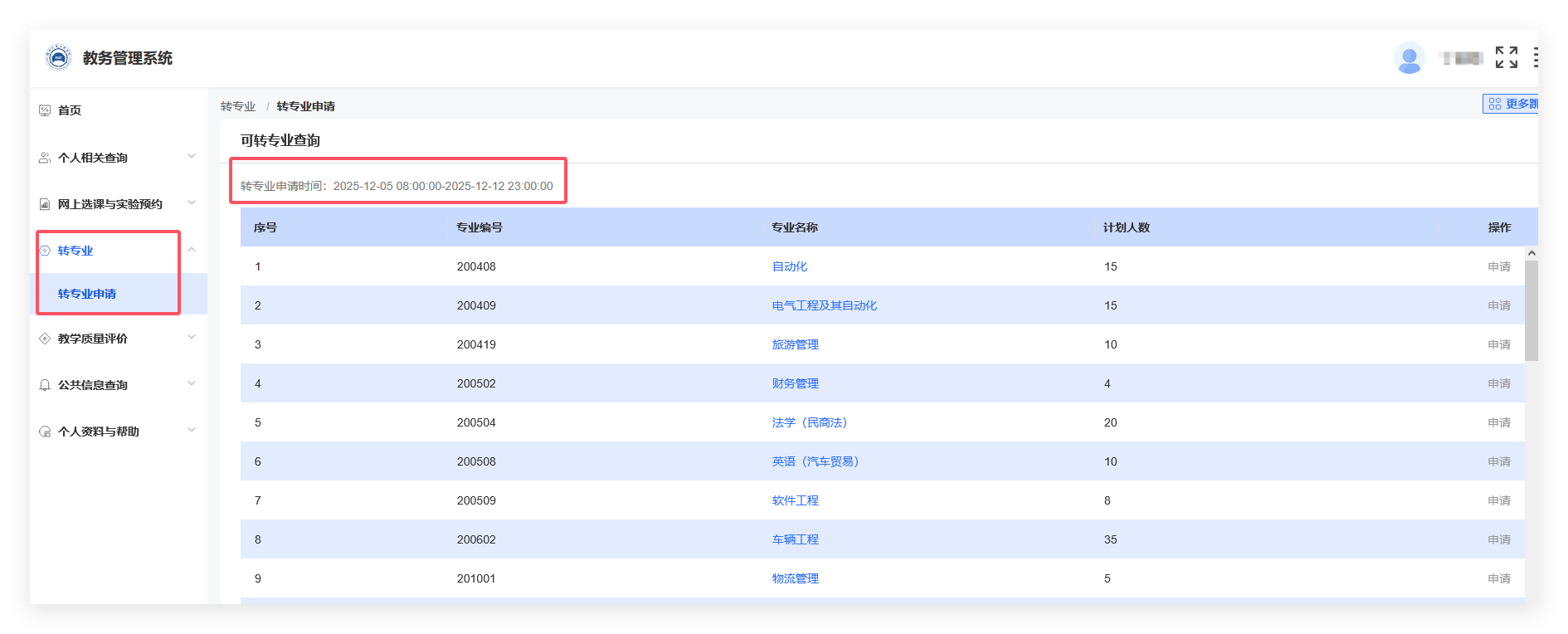The width and height of the screenshot is (1568, 634).
Task: Click the school logo icon
Action: 58,58
